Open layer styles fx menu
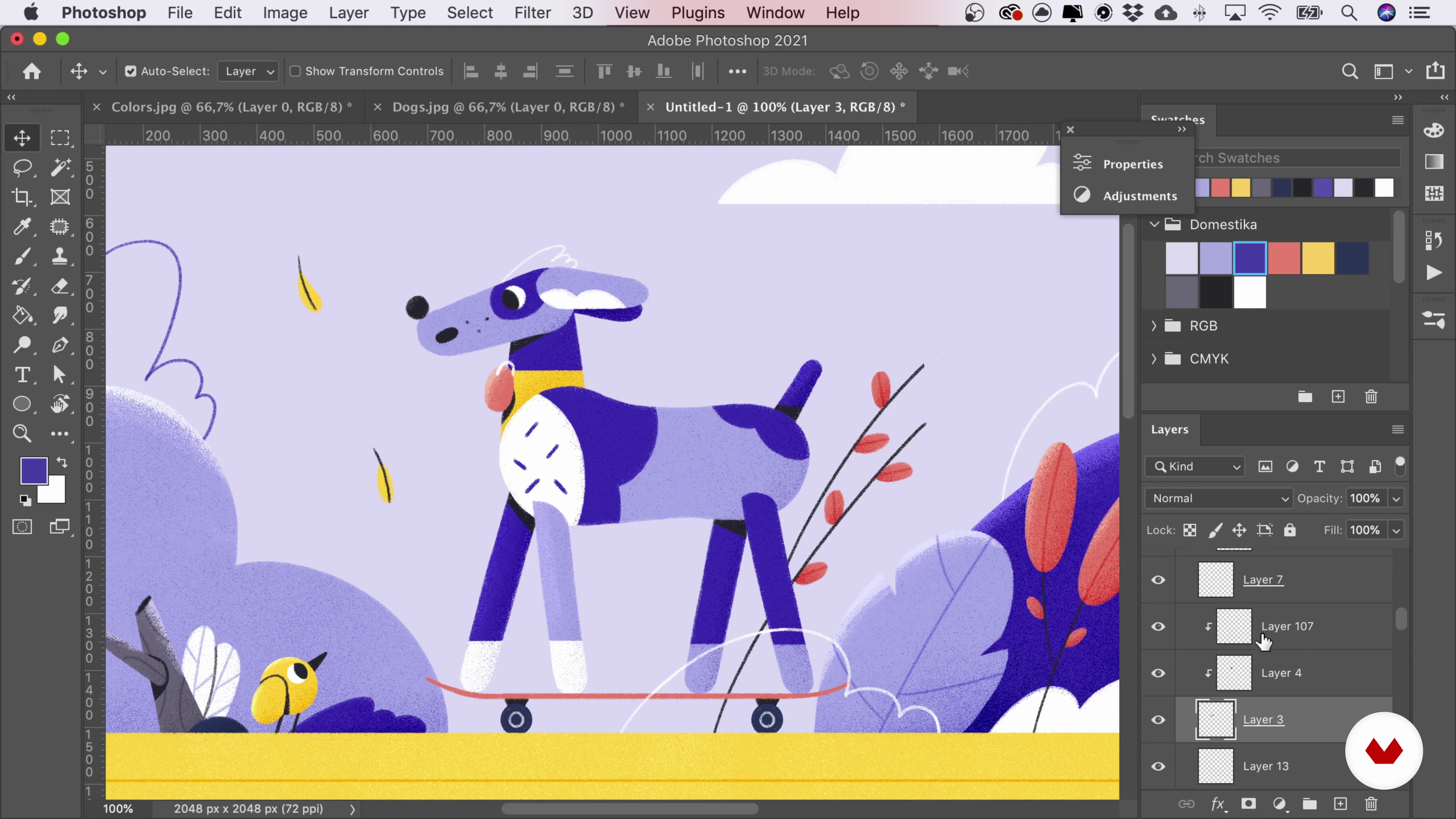 point(1218,804)
